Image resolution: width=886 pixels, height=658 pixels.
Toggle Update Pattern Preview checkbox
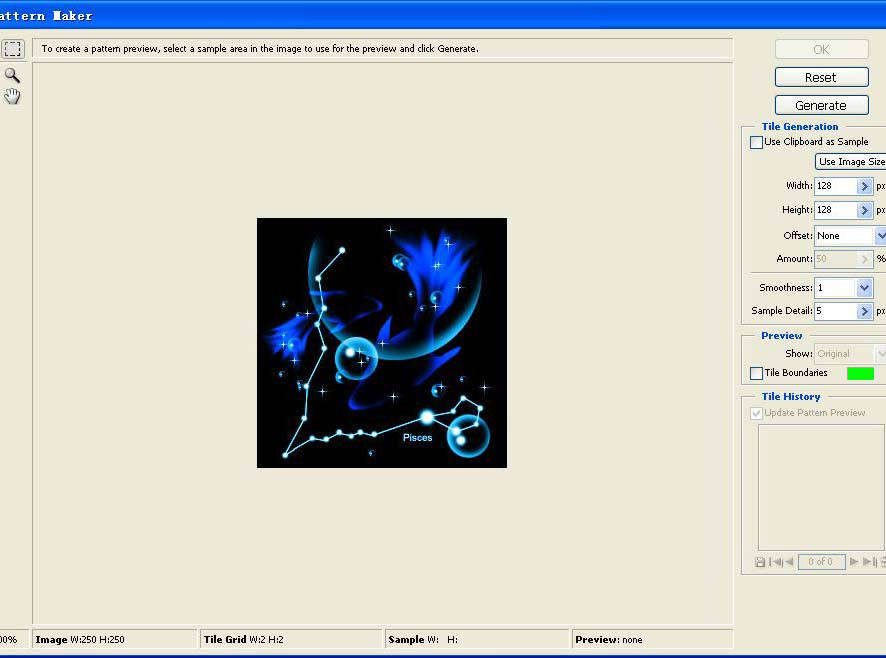(756, 412)
